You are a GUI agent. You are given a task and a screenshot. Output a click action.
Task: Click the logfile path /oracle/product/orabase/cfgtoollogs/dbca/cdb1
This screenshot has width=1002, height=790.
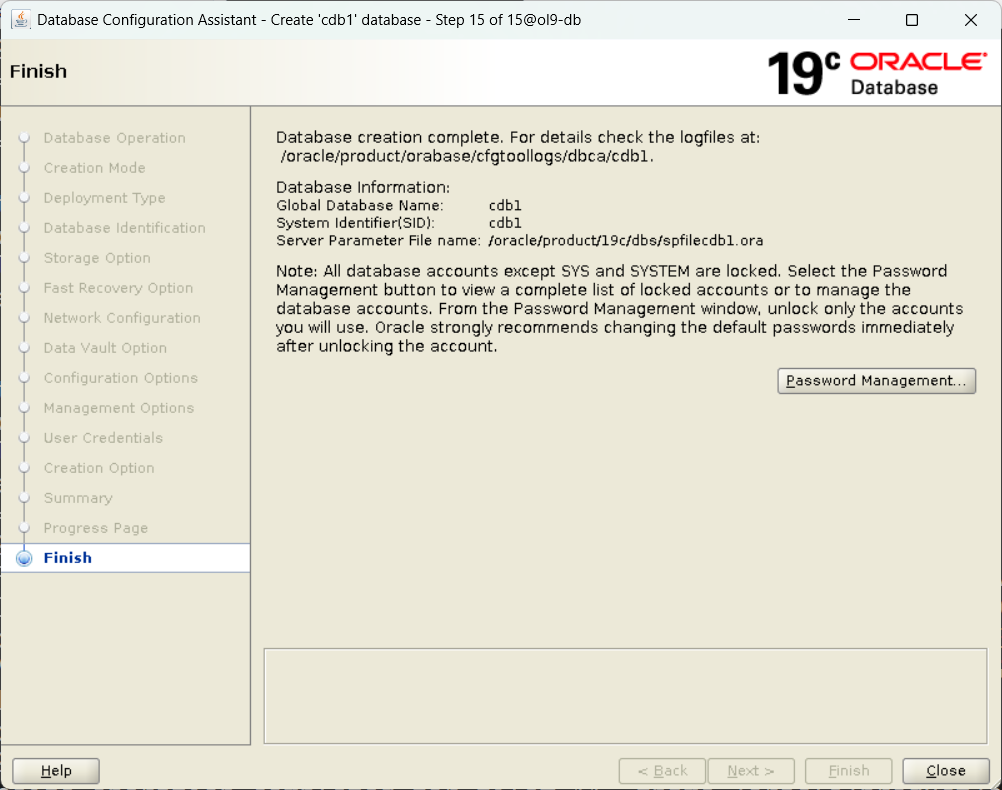[x=465, y=157]
